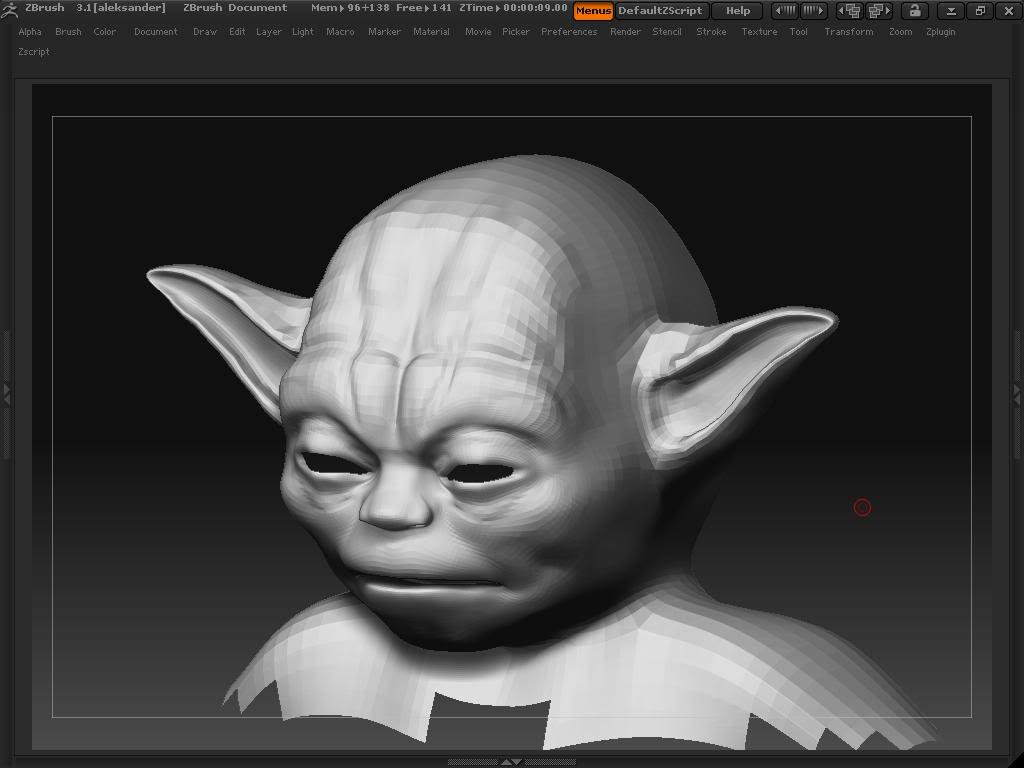Image resolution: width=1024 pixels, height=768 pixels.
Task: Open the Picker menu
Action: tap(516, 31)
